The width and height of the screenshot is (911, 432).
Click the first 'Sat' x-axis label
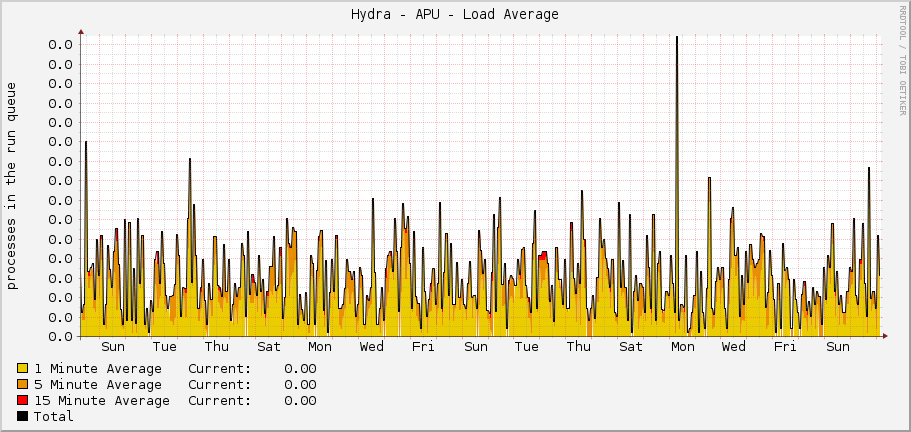(x=268, y=347)
